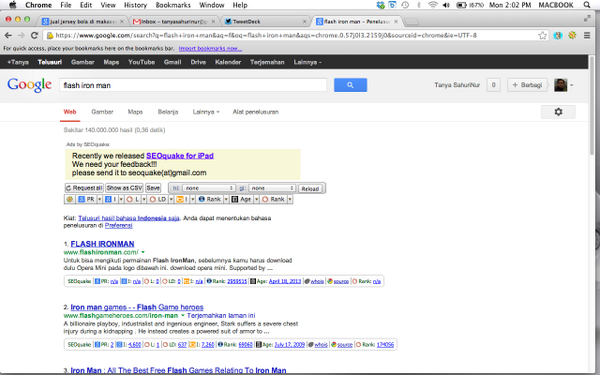Viewport: 600px width, 375px height.
Task: Click the Berbagi share button
Action: click(x=527, y=85)
